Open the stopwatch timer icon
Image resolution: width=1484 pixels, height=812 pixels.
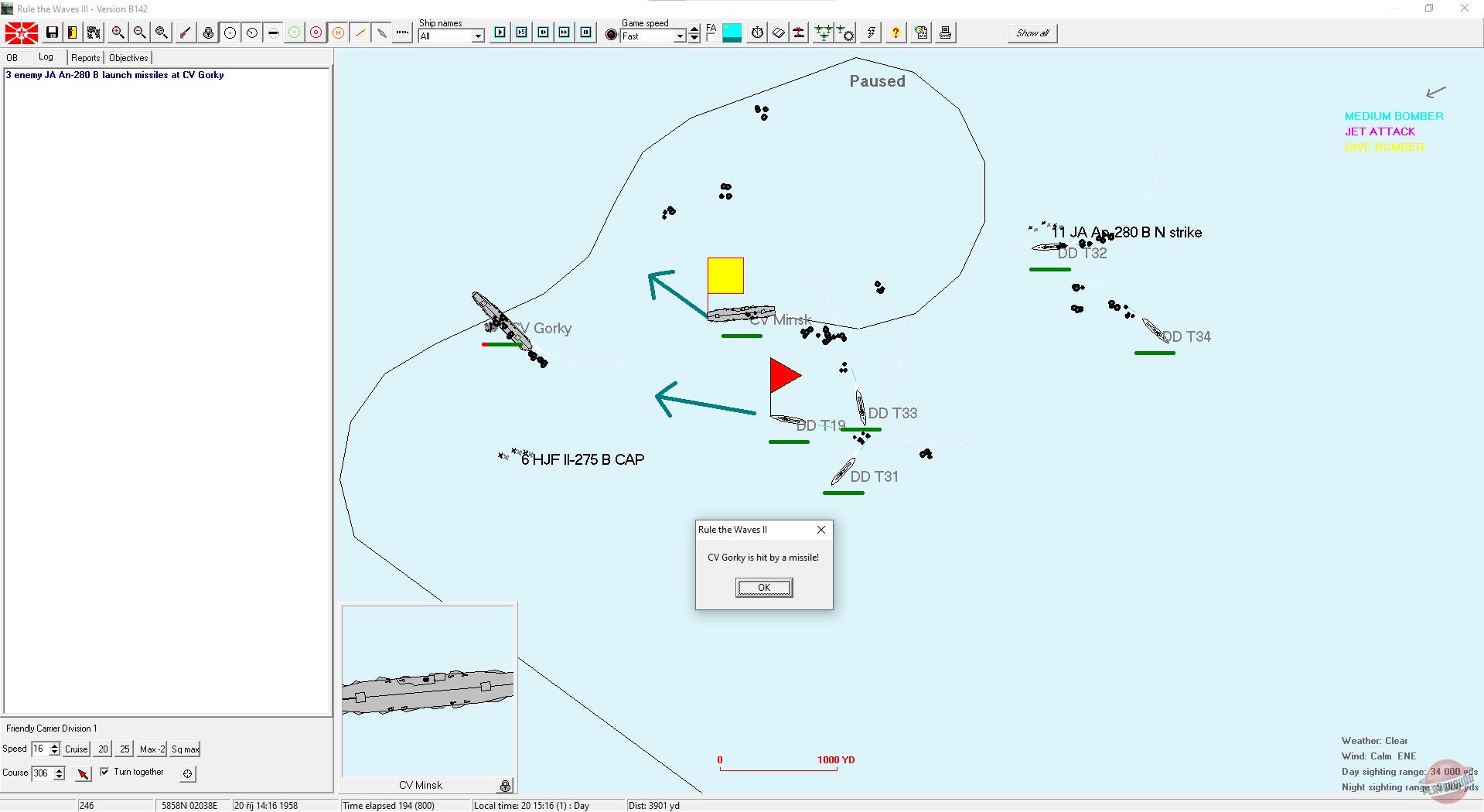click(757, 32)
